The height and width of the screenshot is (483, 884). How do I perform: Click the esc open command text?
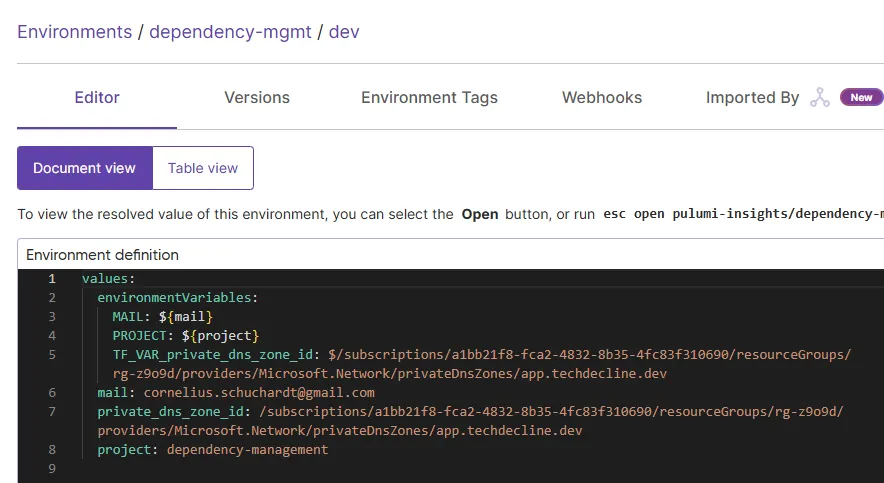743,214
